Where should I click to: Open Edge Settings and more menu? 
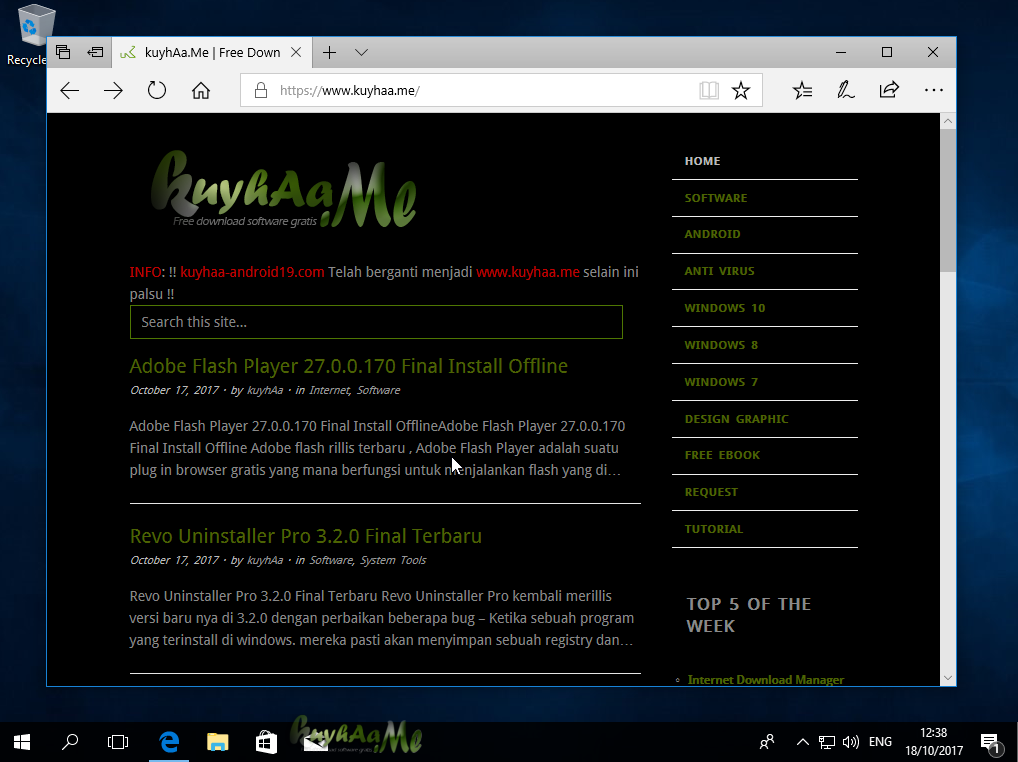(934, 90)
